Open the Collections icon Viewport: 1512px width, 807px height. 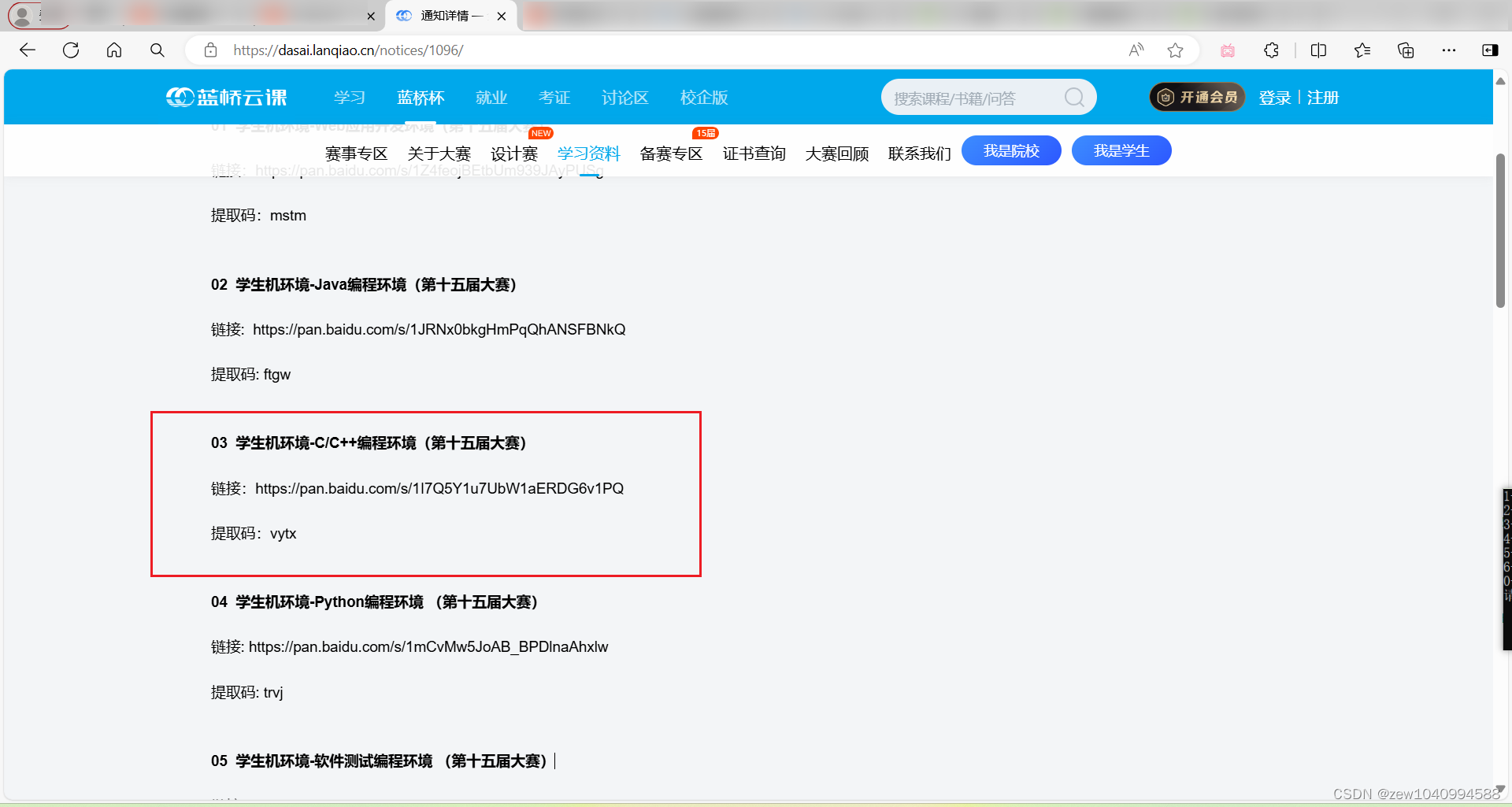[1406, 50]
